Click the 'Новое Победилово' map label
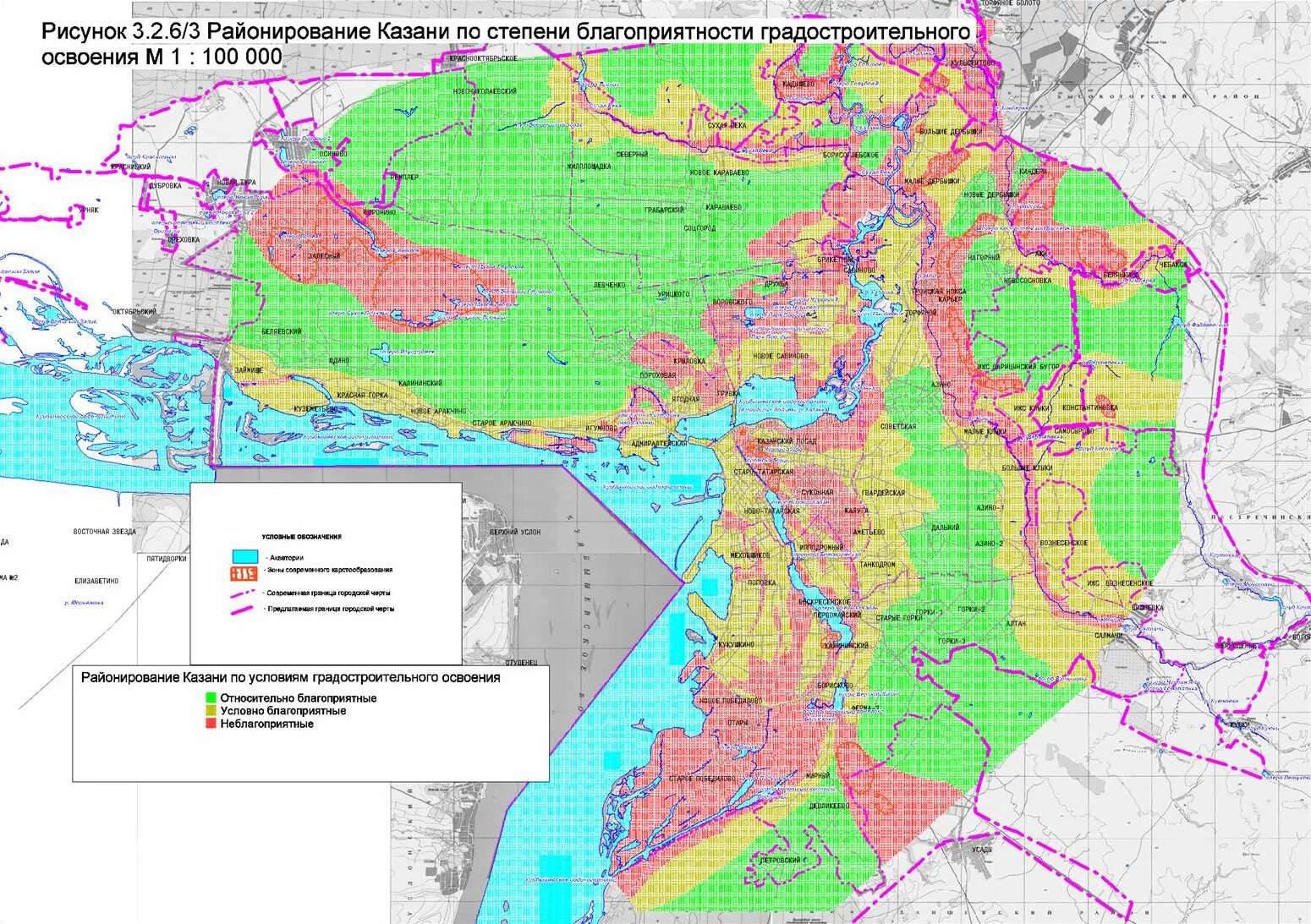The image size is (1311, 924). tap(732, 701)
